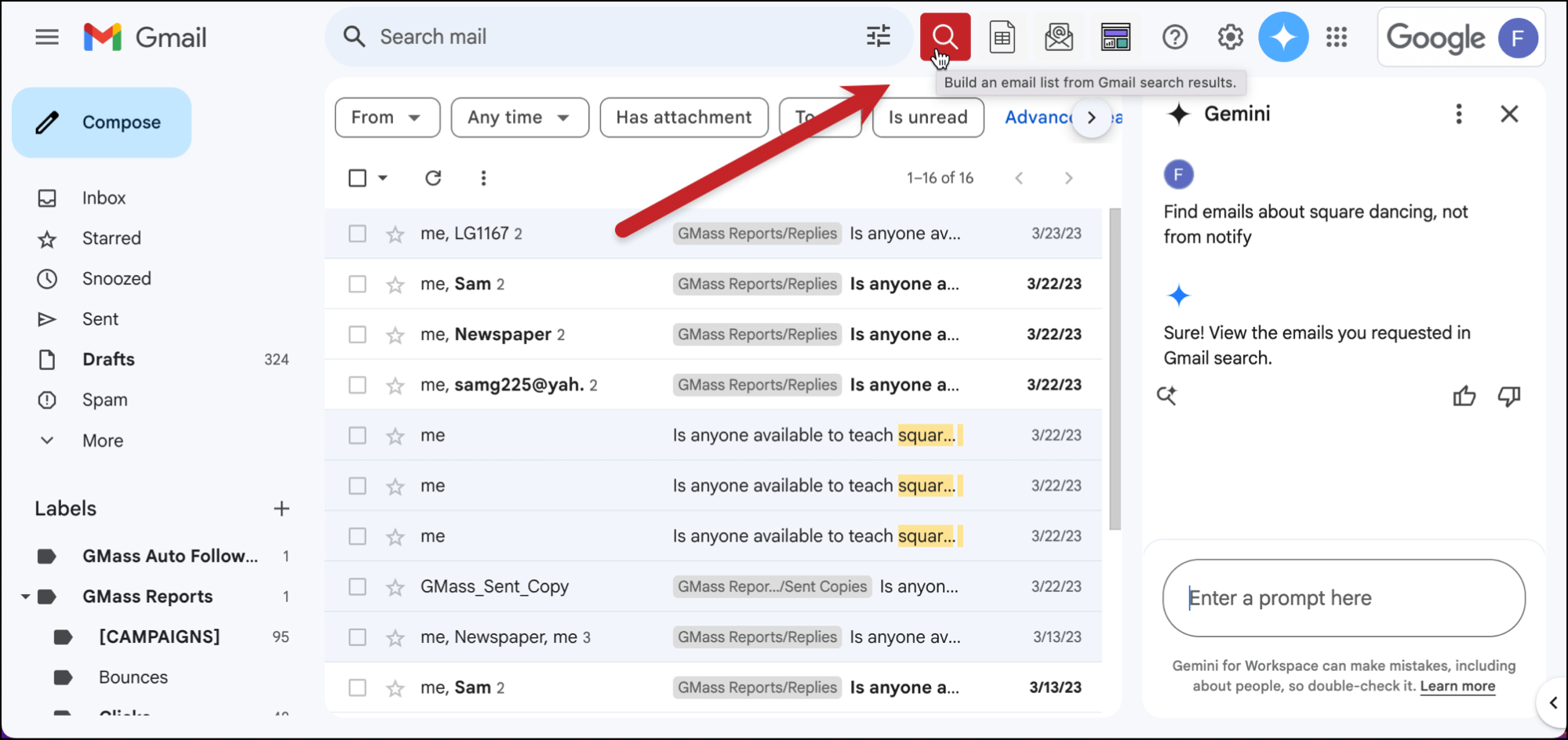Select the me, samg225@yah. email checkbox

coord(357,385)
